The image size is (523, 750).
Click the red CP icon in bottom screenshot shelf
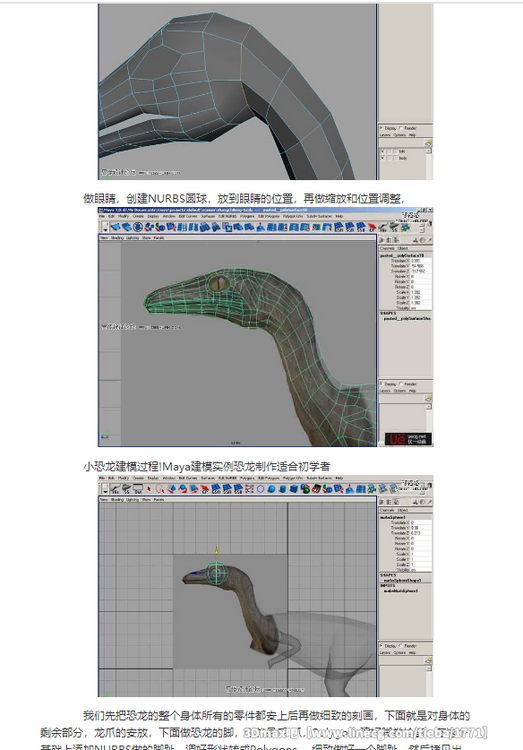pos(205,489)
